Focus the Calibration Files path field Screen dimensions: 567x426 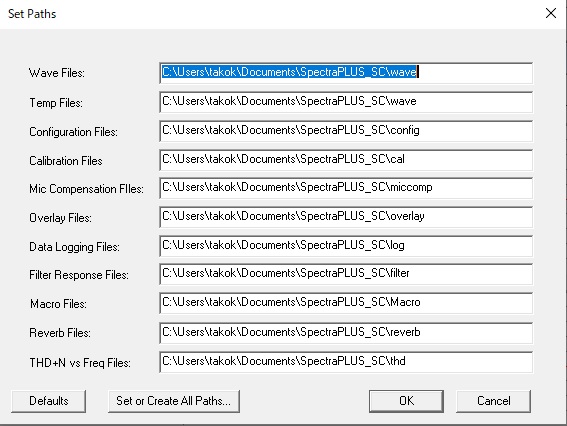click(346, 159)
